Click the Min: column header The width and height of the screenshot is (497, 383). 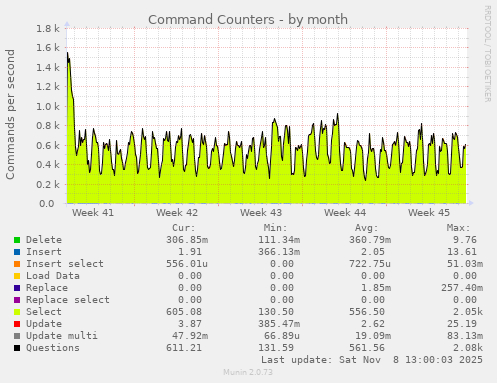(x=275, y=228)
